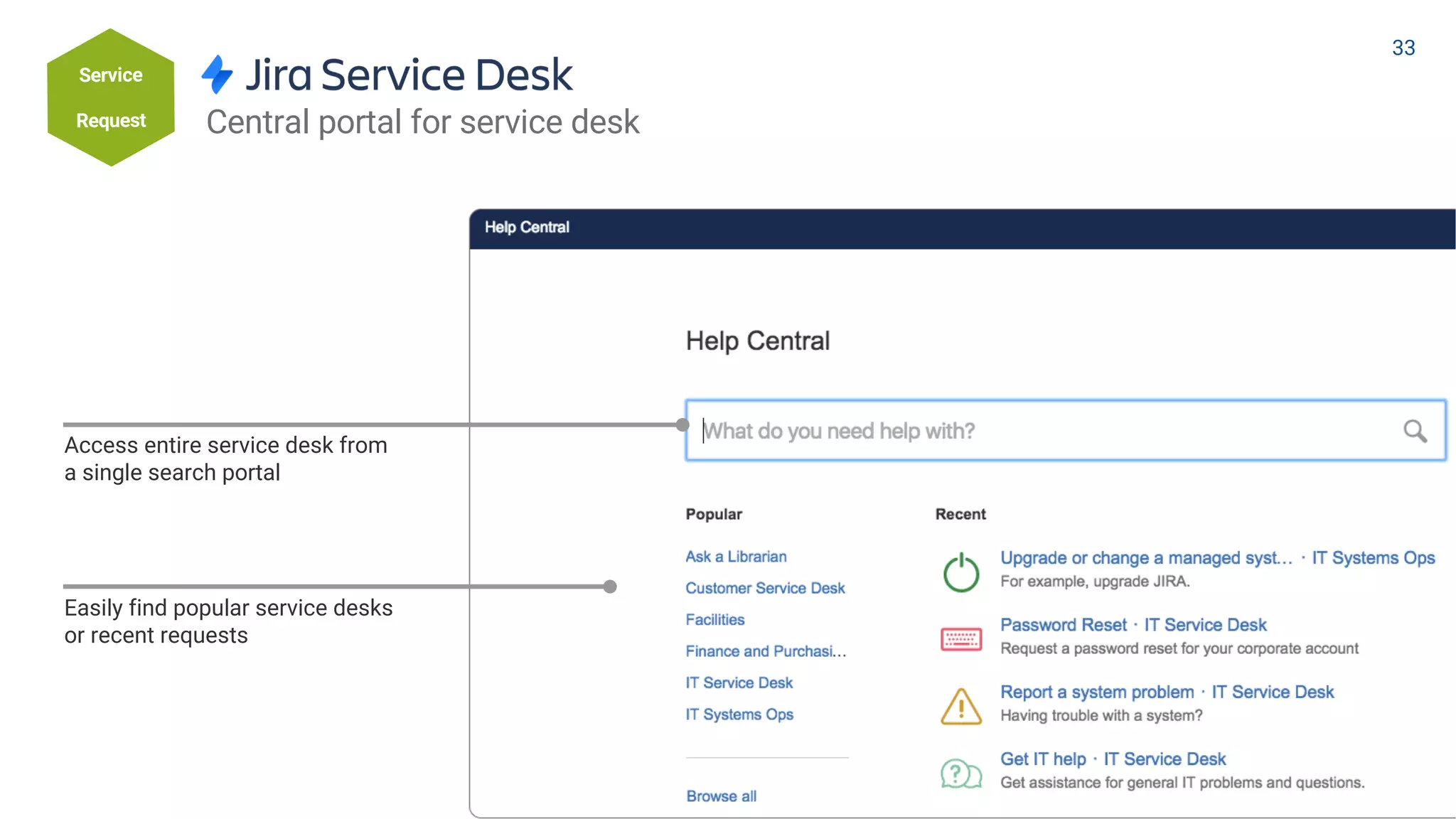Image resolution: width=1456 pixels, height=819 pixels.
Task: Open the Password Reset request link
Action: click(x=1063, y=625)
